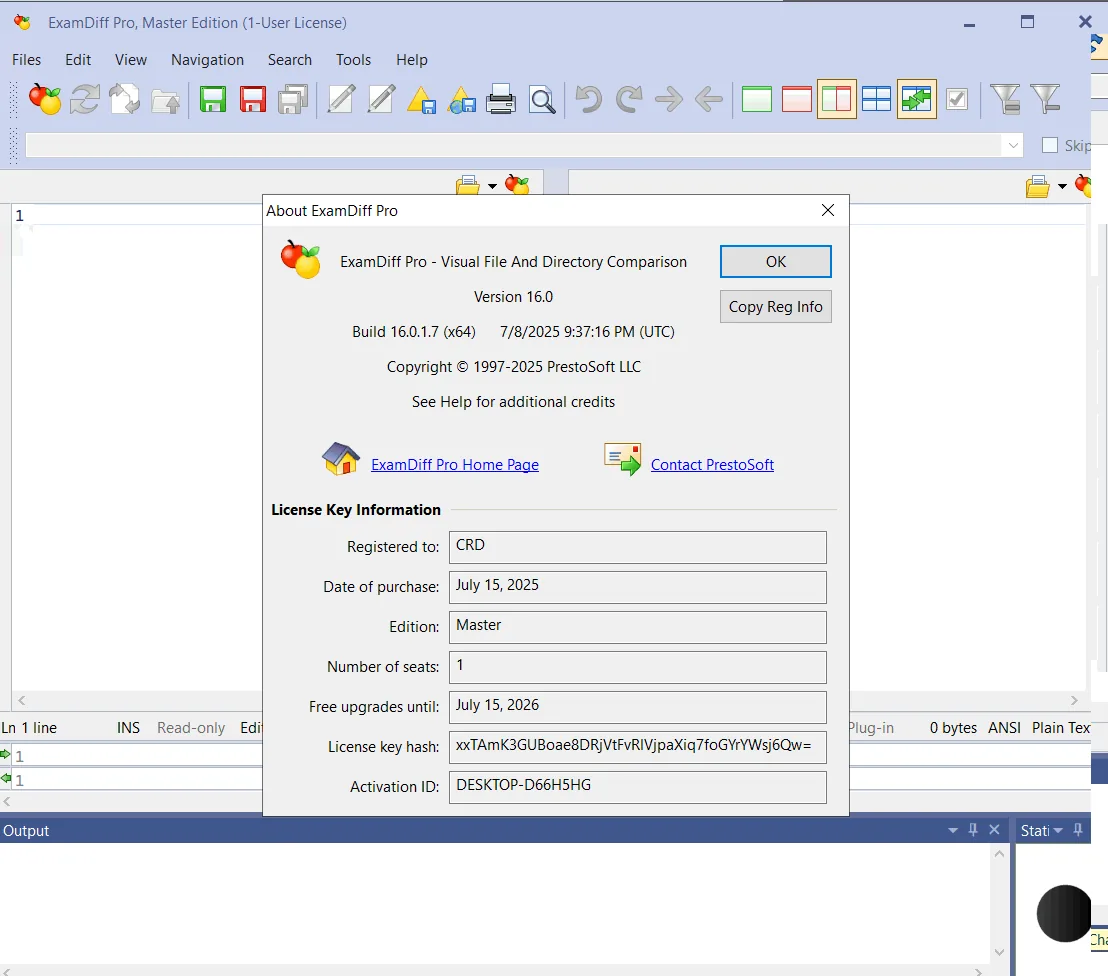Click the first filter funnel icon
Viewport: 1108px width, 976px height.
(1005, 99)
